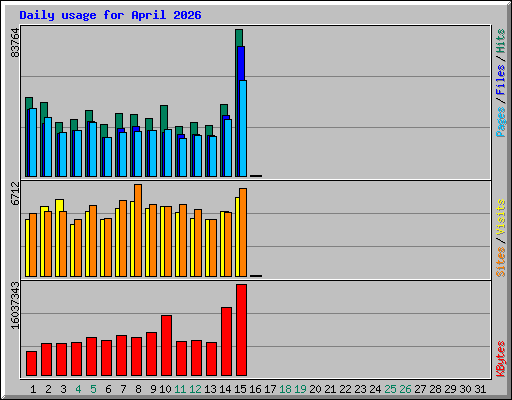
Task: Click the orange Sites bar for day 8
Action: click(138, 230)
